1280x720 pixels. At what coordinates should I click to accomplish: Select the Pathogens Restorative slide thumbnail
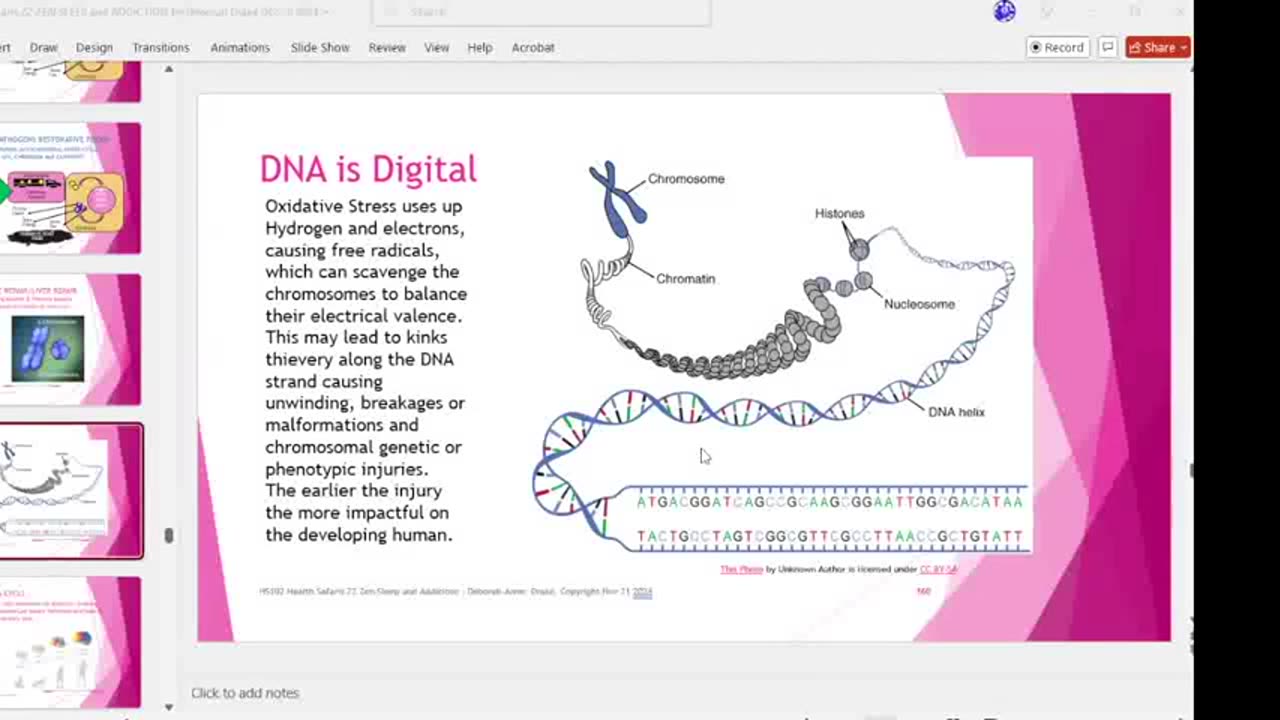tap(70, 188)
